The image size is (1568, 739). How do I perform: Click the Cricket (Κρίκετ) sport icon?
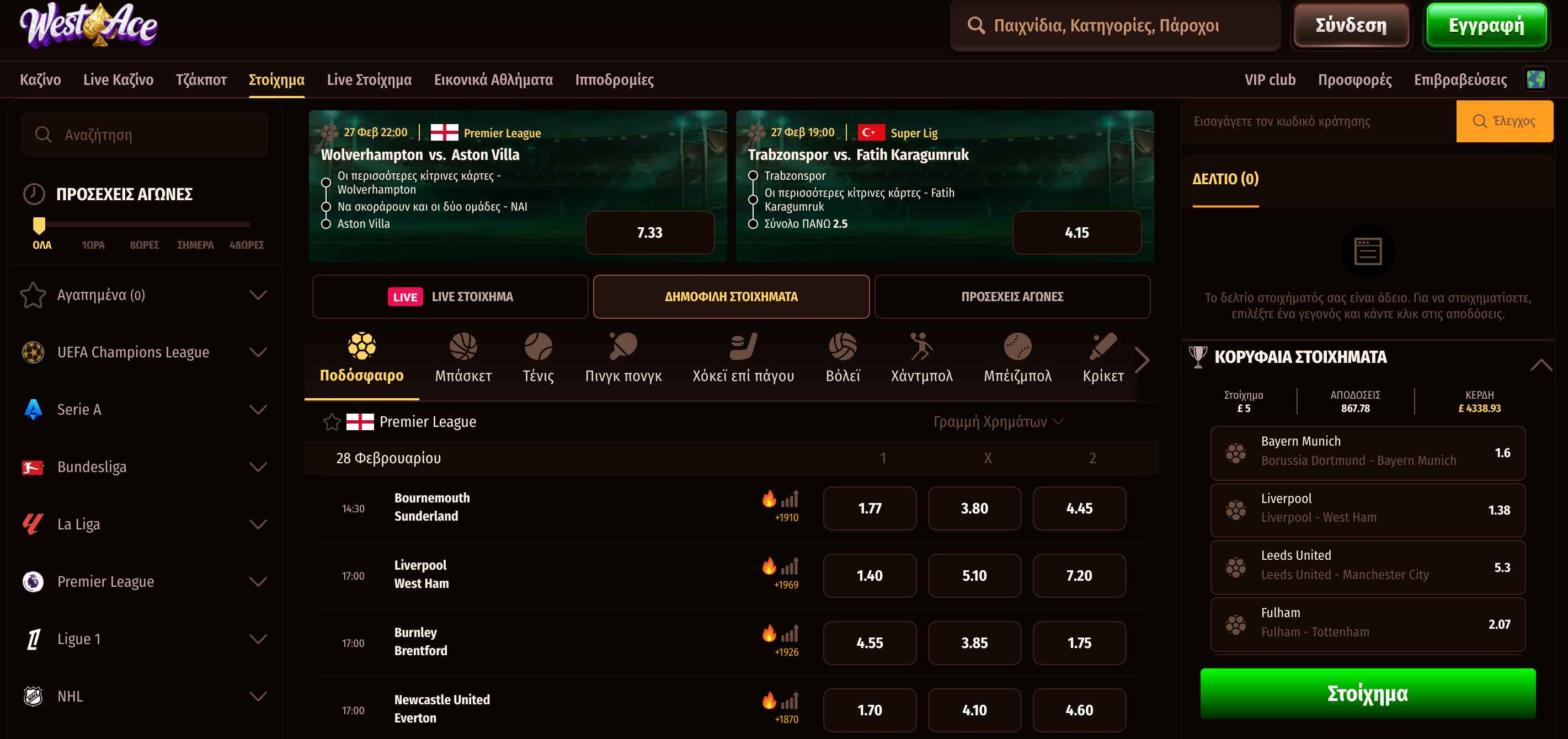coord(1103,347)
